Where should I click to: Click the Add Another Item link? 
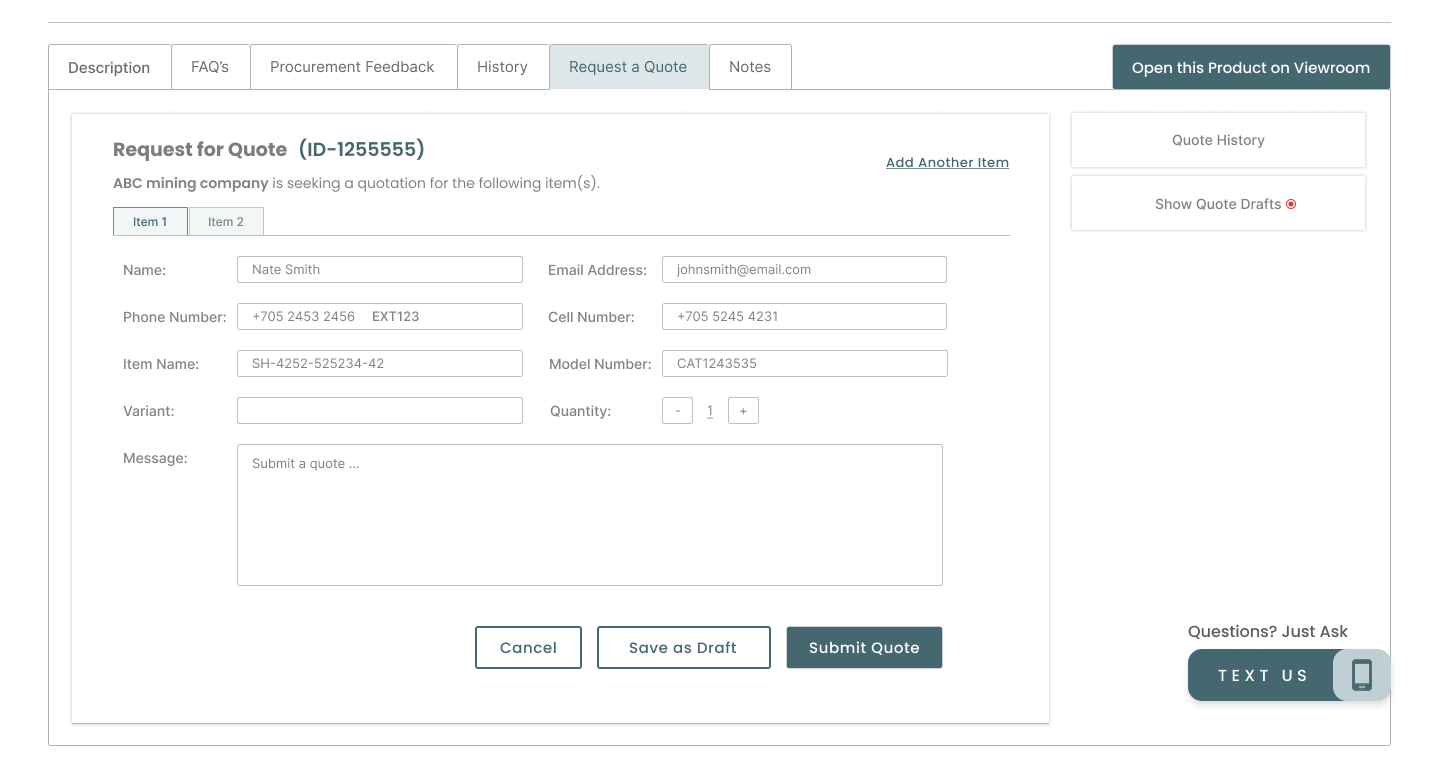click(947, 162)
